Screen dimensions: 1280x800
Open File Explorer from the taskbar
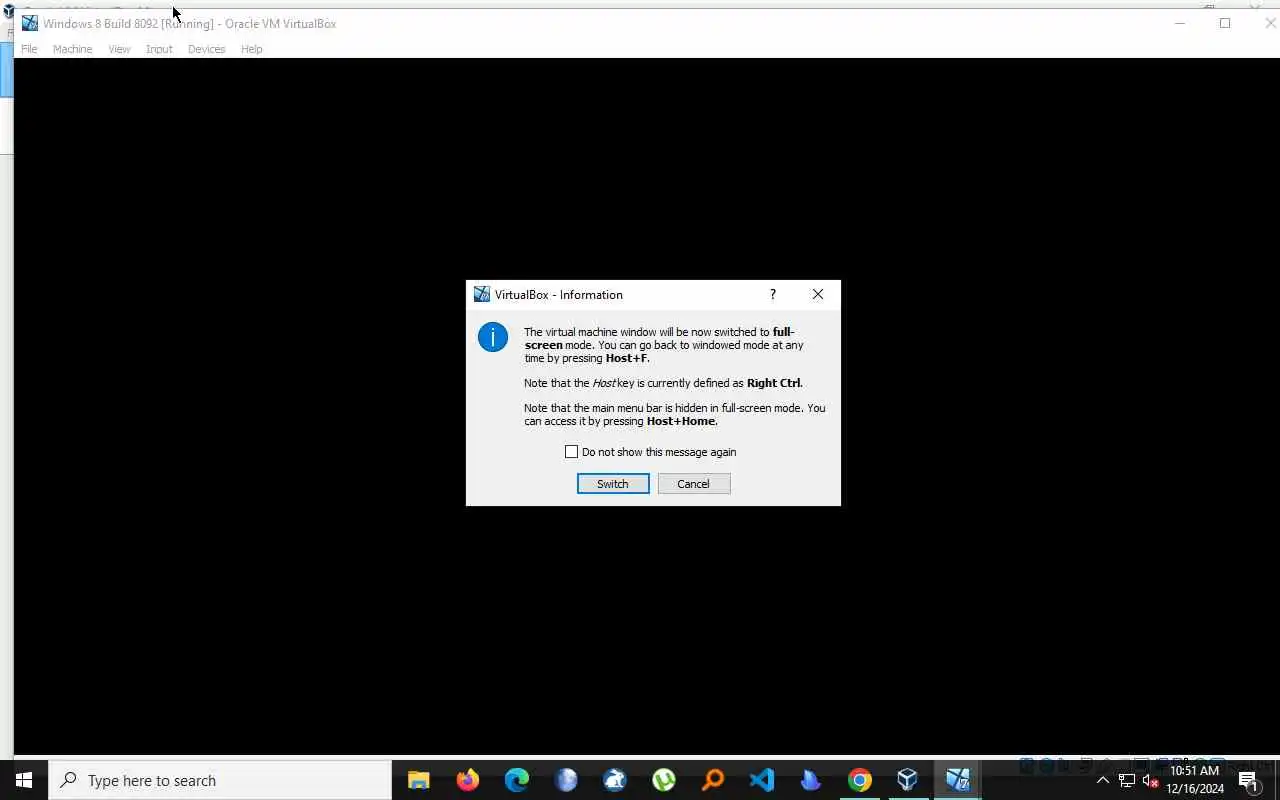[x=418, y=780]
